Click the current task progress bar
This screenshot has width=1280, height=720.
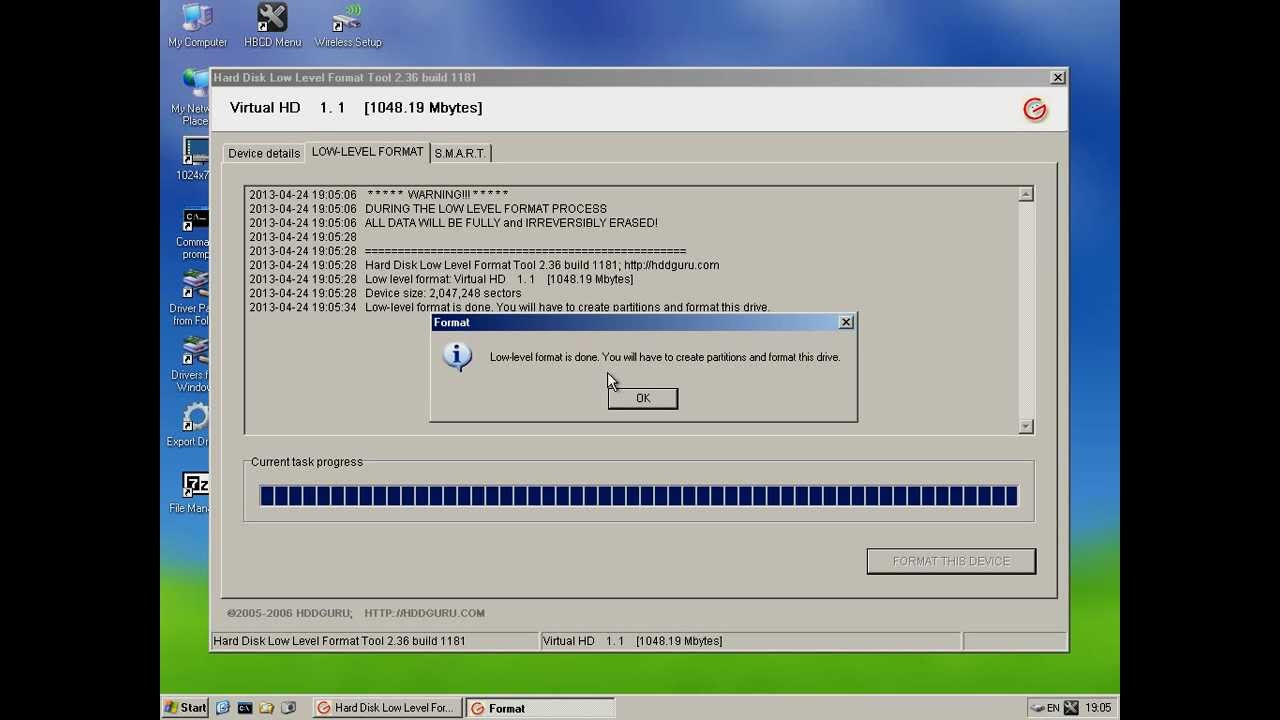point(639,495)
